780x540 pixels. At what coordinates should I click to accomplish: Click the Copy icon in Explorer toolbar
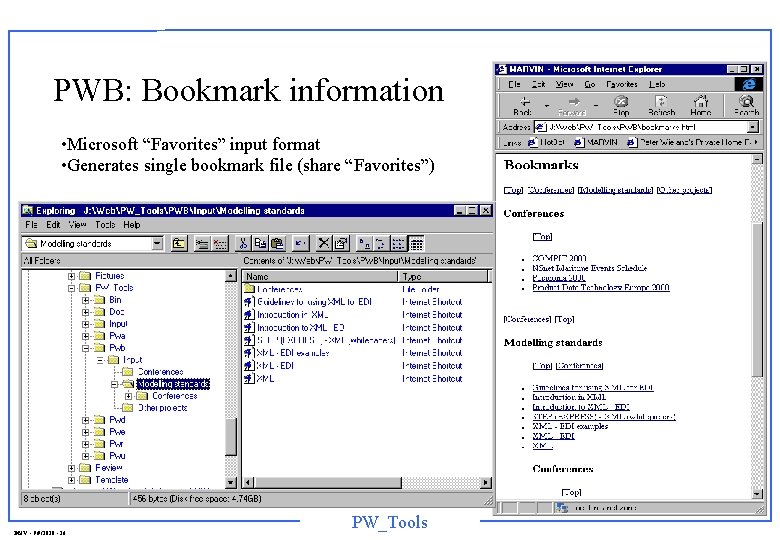point(260,243)
